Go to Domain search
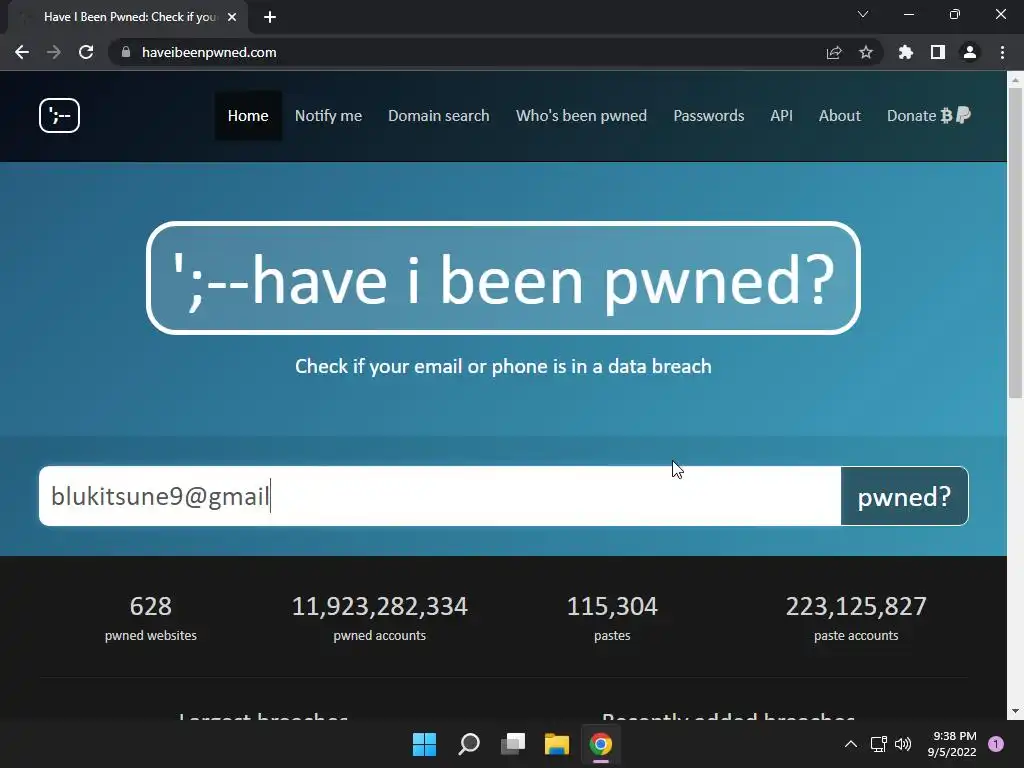The height and width of the screenshot is (768, 1024). point(439,116)
